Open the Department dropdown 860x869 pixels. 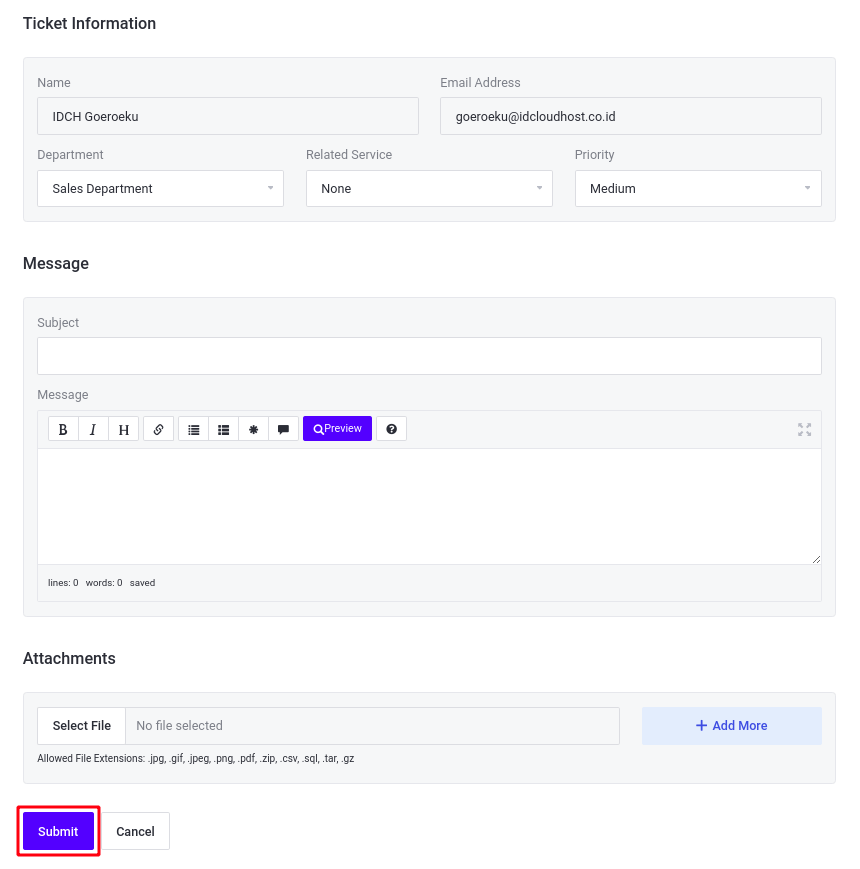coord(160,188)
